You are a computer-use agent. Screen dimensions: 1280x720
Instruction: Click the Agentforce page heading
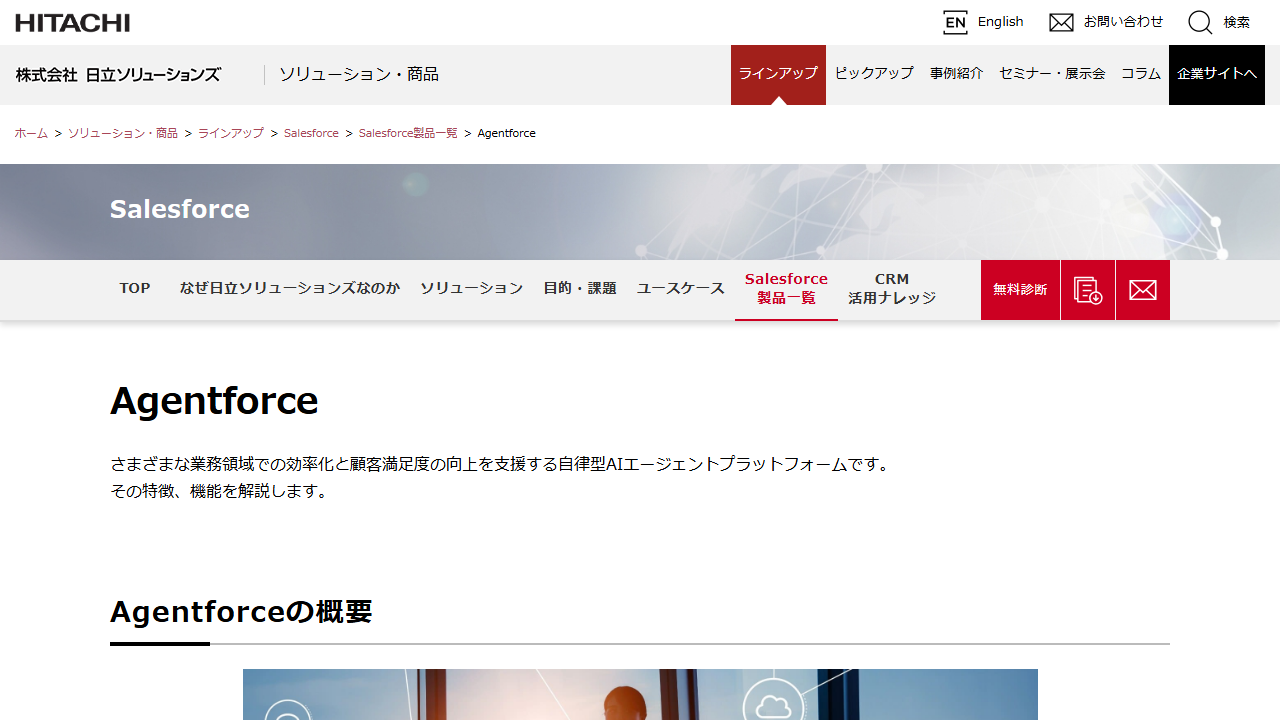(x=214, y=401)
